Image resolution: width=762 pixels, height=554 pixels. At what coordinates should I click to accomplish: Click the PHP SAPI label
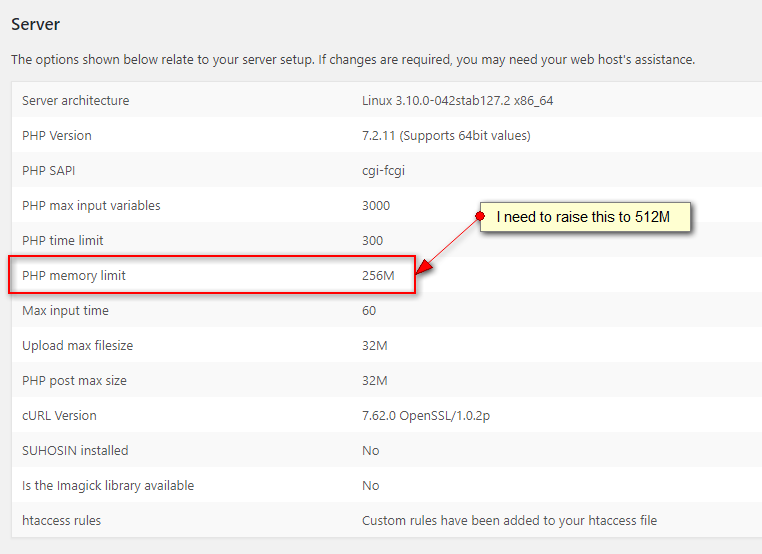(x=48, y=170)
